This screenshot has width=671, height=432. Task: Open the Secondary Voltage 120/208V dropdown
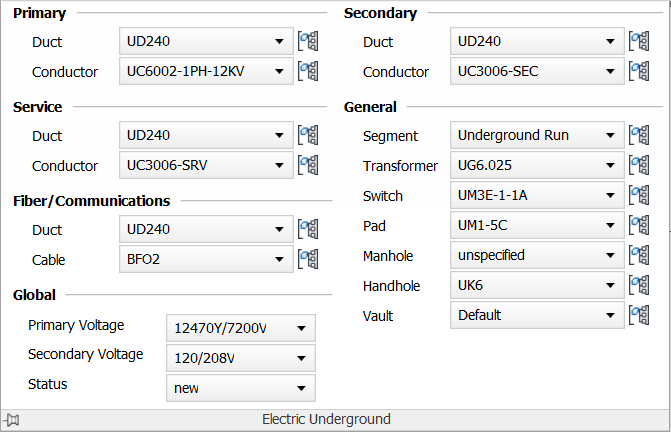pyautogui.click(x=240, y=358)
